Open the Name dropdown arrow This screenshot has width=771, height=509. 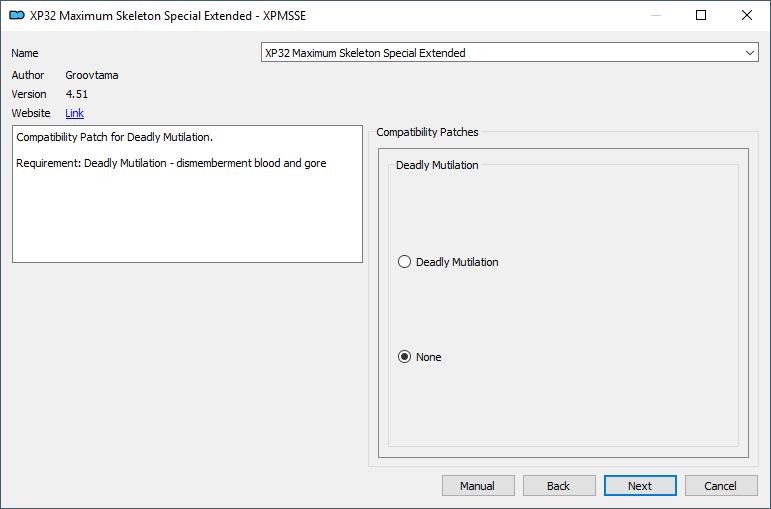tap(749, 53)
